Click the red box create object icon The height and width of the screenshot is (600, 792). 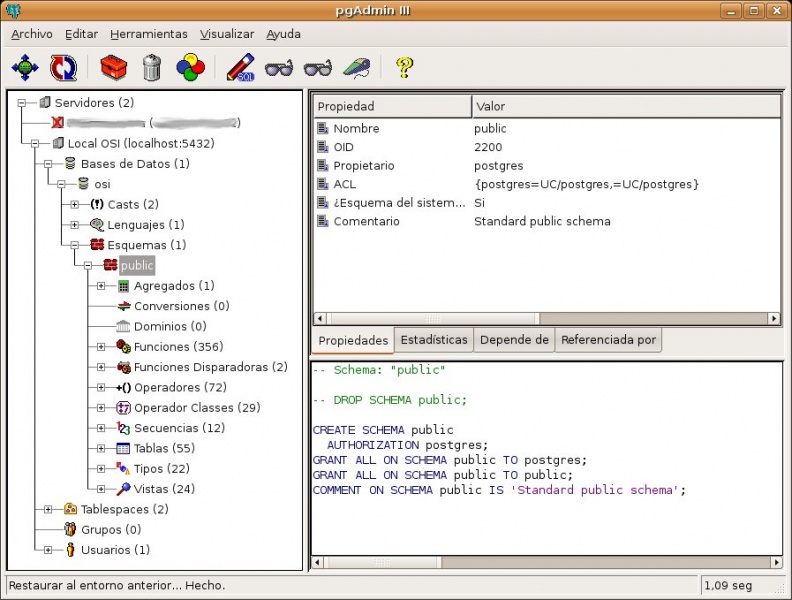(x=114, y=68)
